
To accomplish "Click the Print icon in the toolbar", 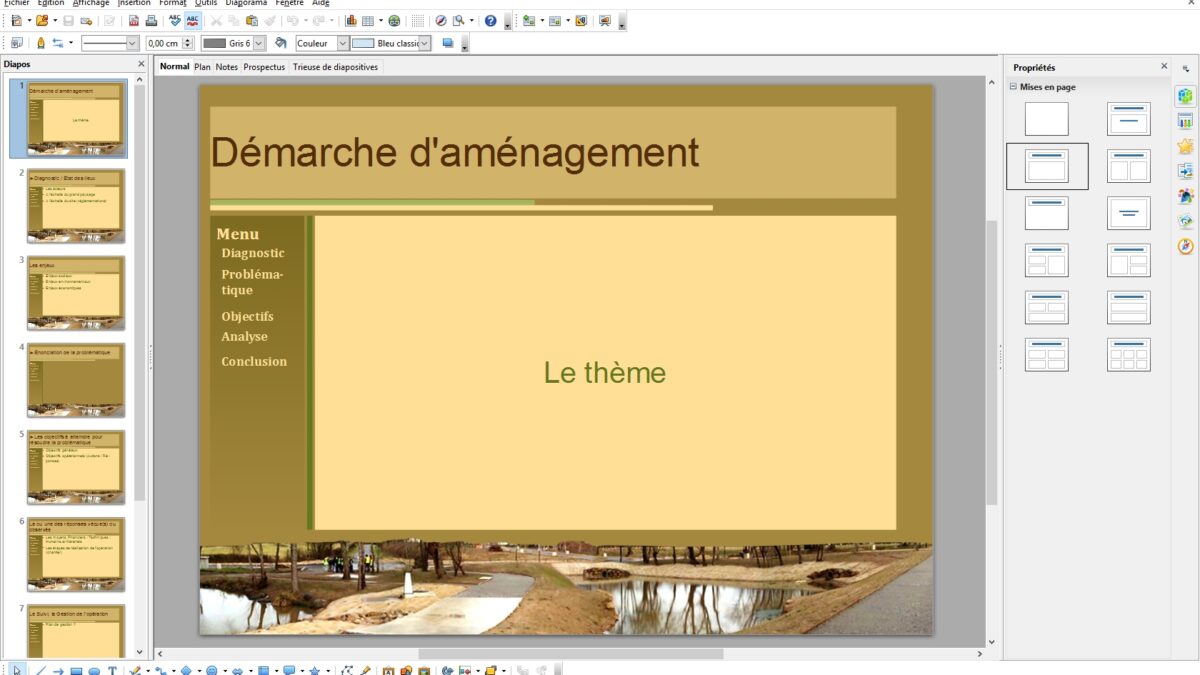I will point(151,21).
